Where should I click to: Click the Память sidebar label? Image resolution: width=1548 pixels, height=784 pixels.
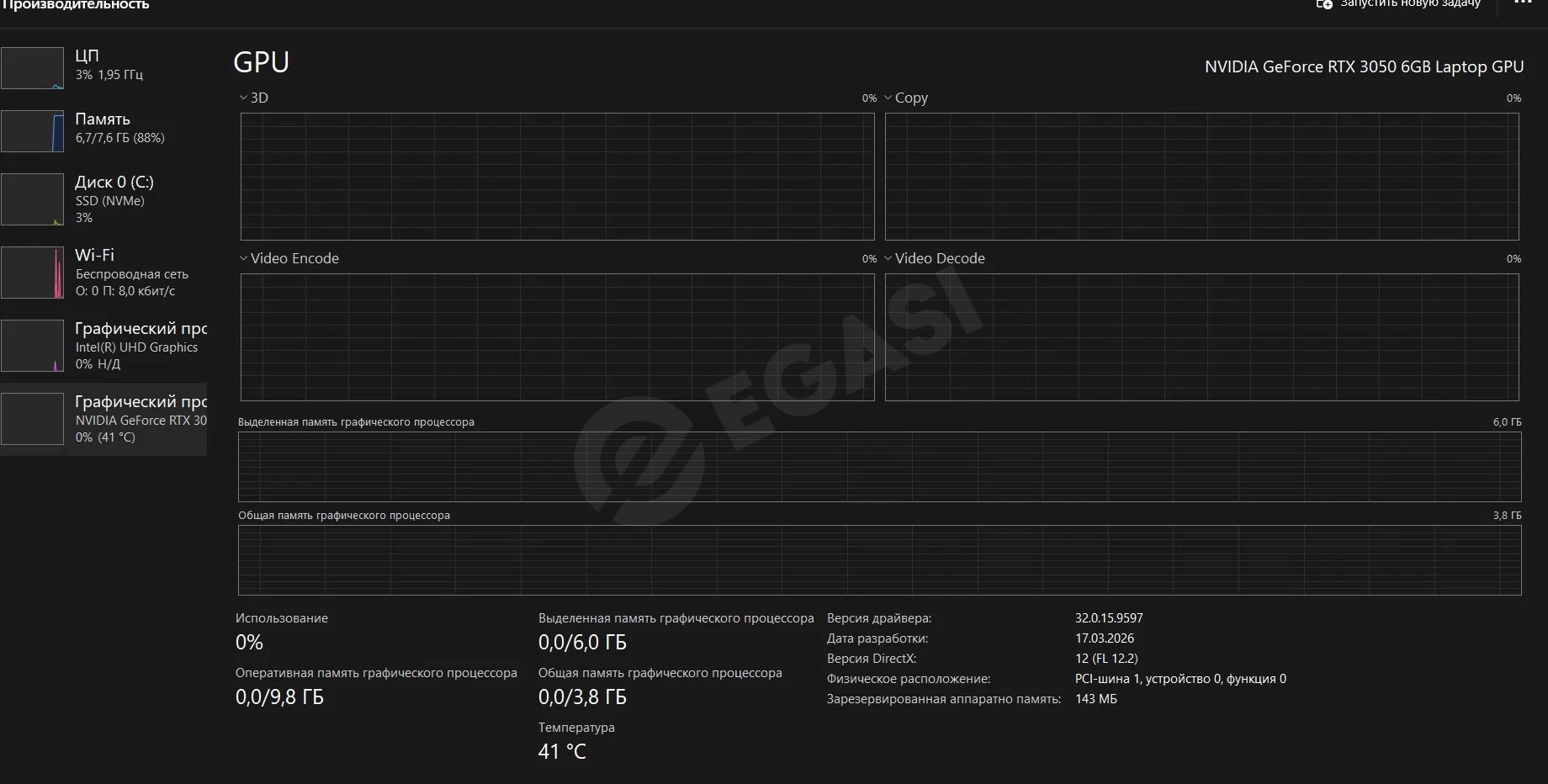click(103, 119)
